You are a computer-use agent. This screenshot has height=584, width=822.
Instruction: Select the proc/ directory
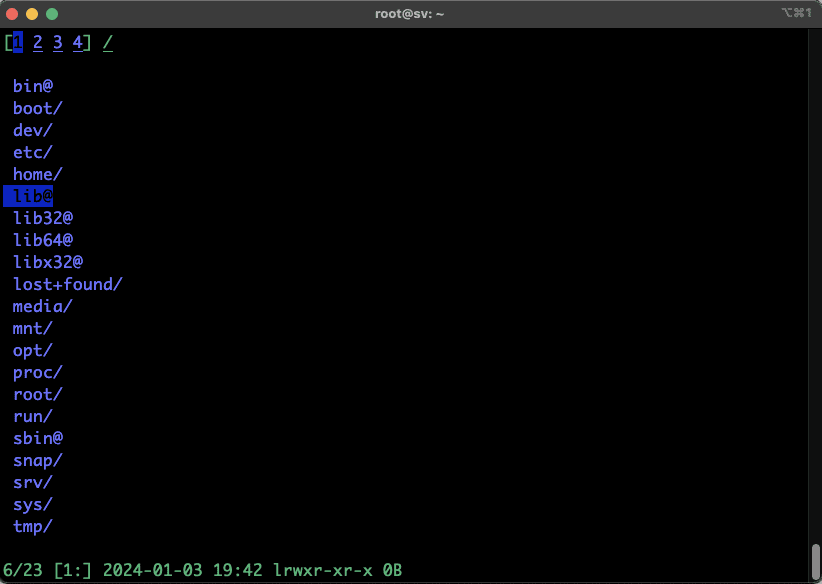click(38, 372)
